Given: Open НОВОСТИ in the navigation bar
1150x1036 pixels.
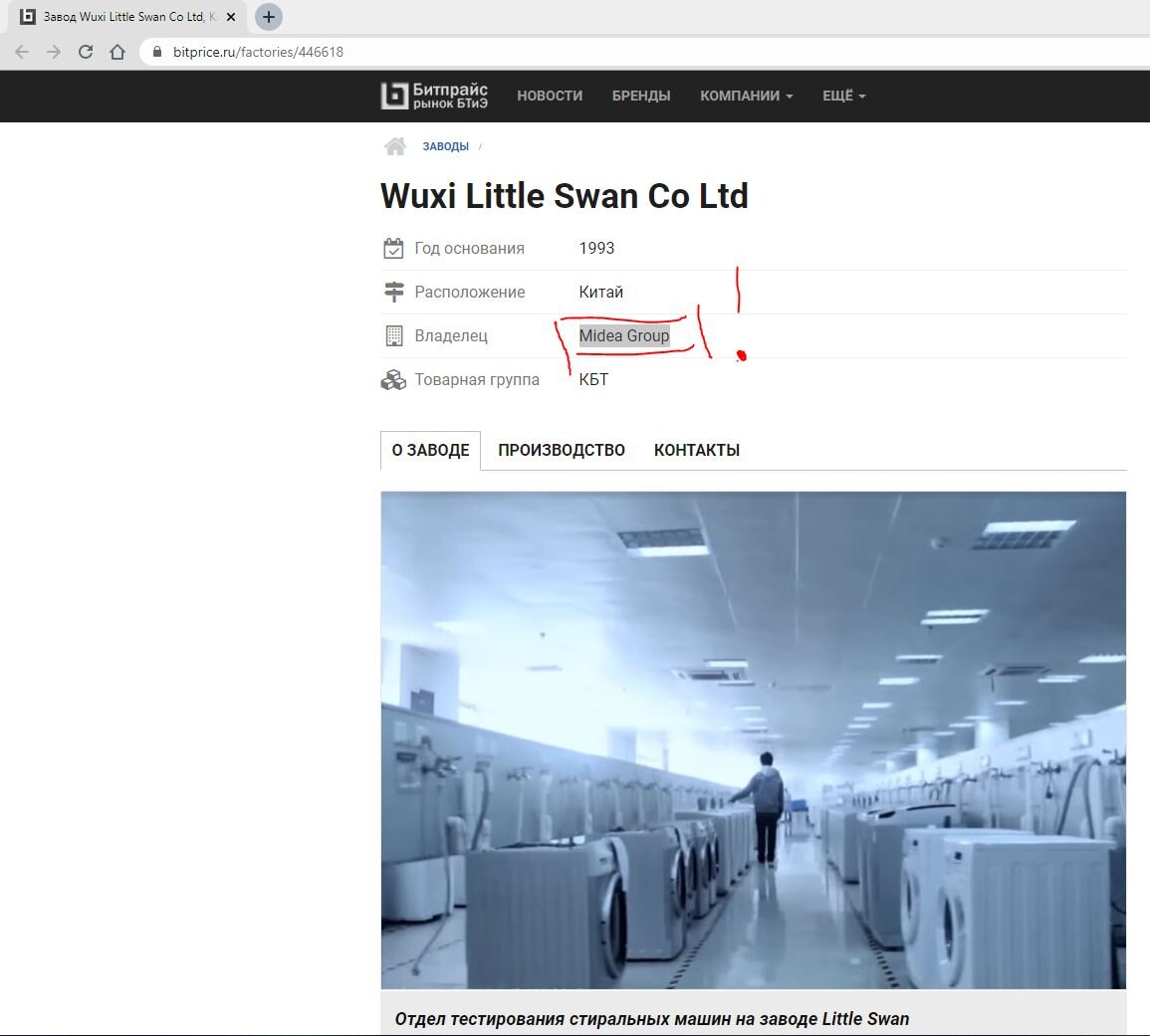Looking at the screenshot, I should (x=550, y=97).
